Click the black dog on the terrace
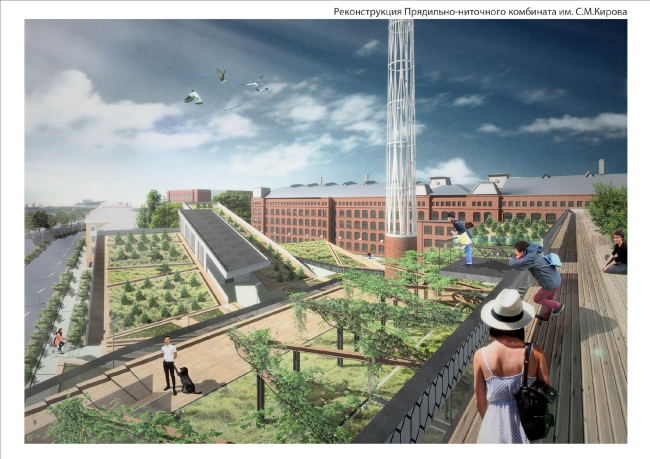The image size is (650, 459). click(x=186, y=380)
